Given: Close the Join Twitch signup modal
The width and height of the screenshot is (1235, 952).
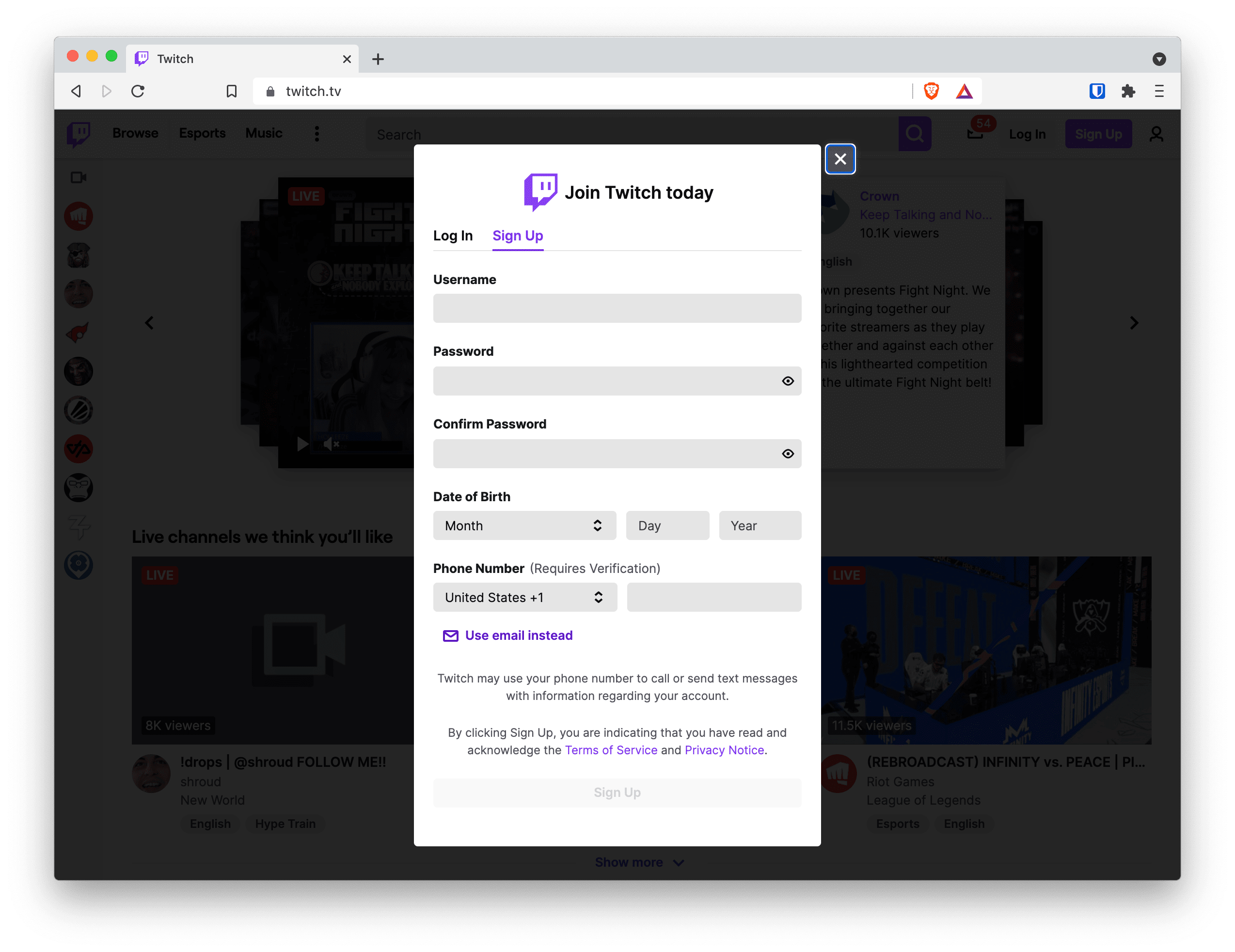Looking at the screenshot, I should click(839, 159).
